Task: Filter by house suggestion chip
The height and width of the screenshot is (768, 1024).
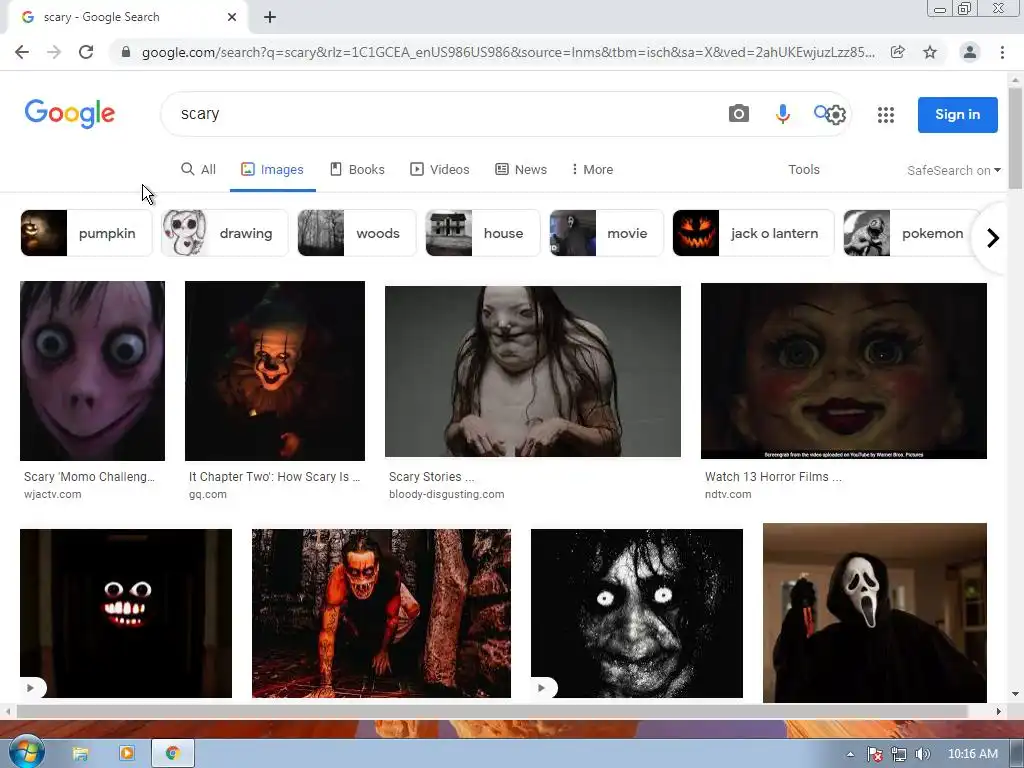Action: 483,233
